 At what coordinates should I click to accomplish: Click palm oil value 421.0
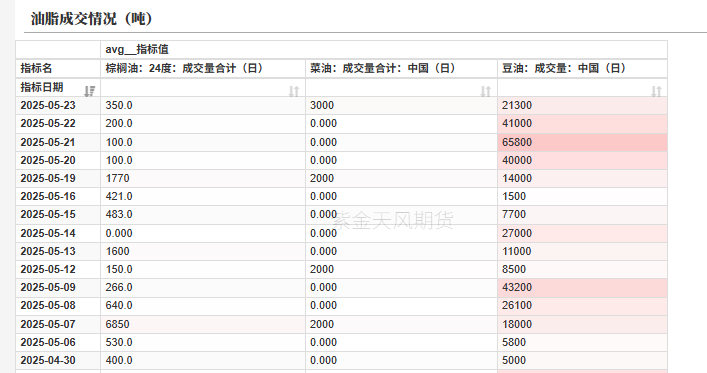coord(119,197)
